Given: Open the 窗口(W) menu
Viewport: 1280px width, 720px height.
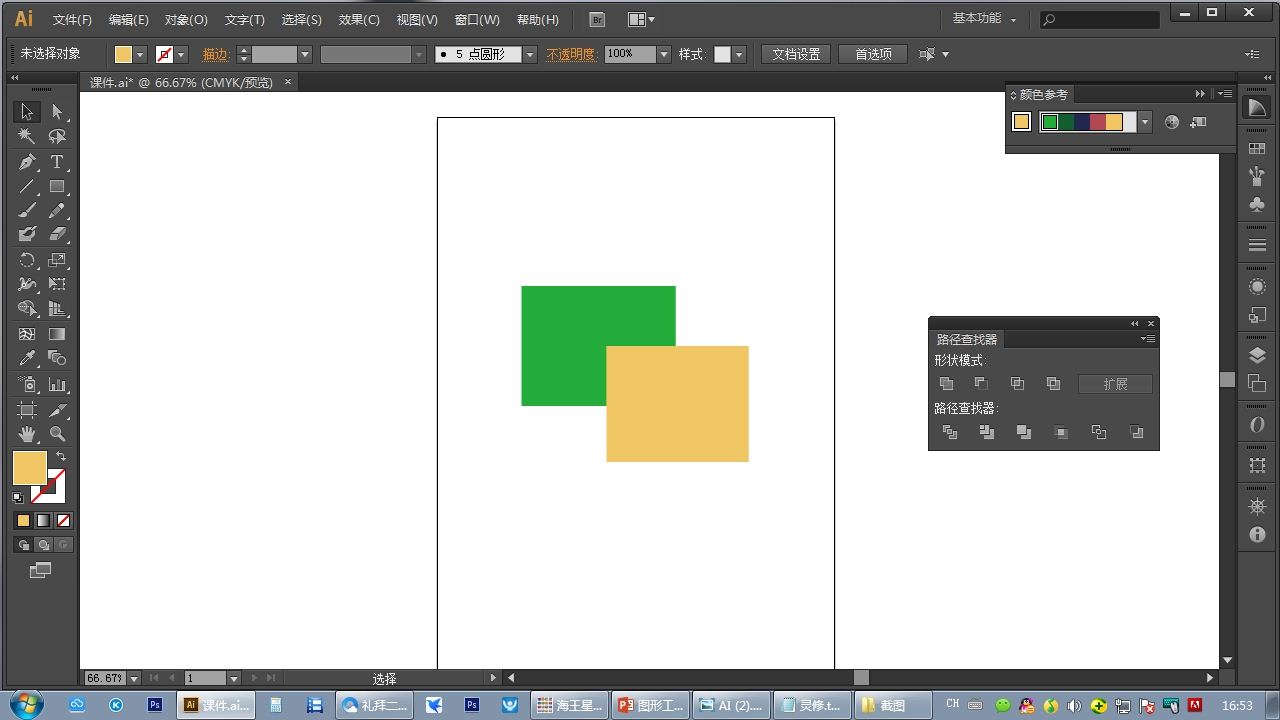Looking at the screenshot, I should click(477, 20).
